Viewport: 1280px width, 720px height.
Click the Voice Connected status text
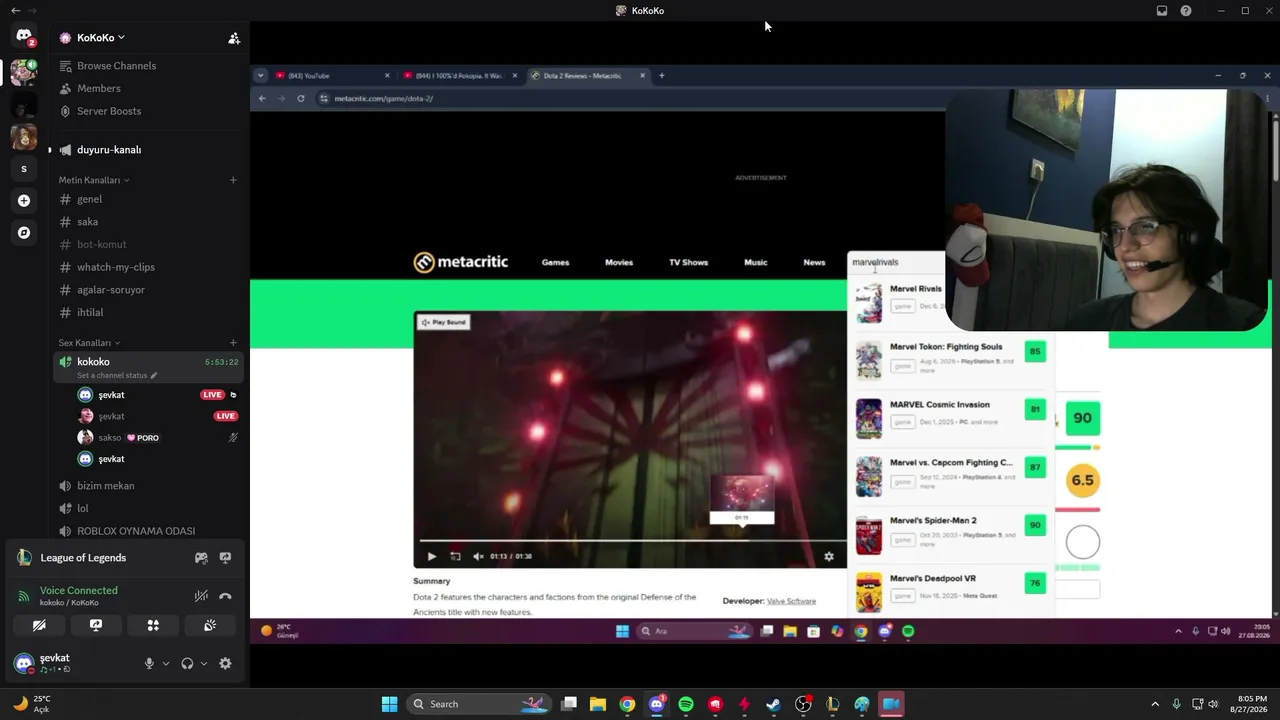pos(79,590)
